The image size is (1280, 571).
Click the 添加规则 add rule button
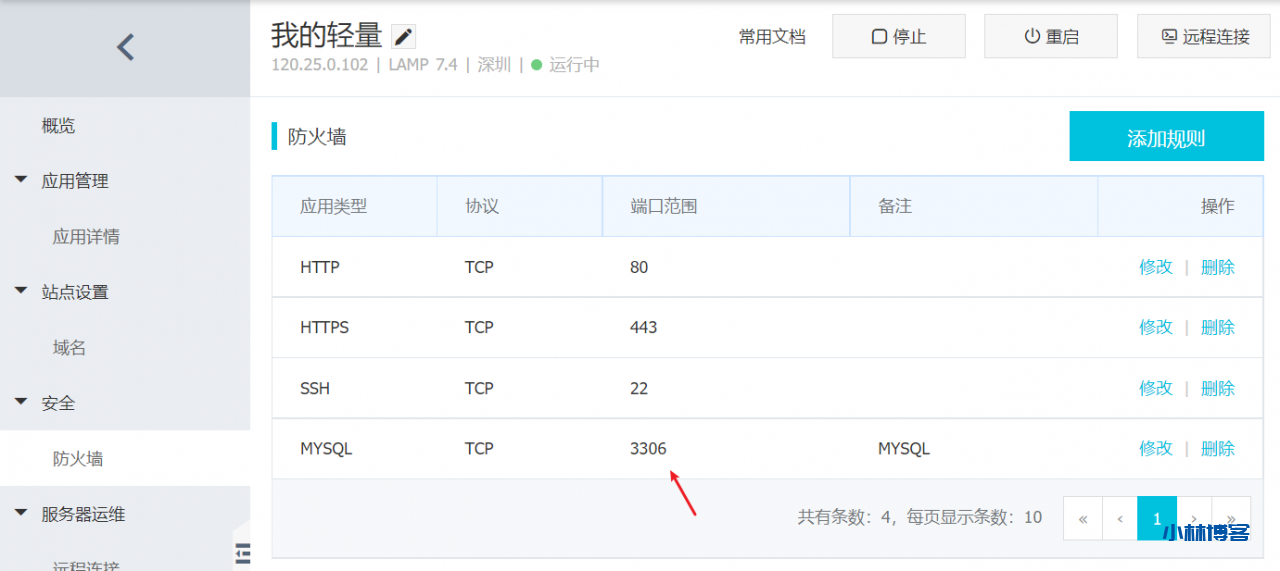[1166, 137]
